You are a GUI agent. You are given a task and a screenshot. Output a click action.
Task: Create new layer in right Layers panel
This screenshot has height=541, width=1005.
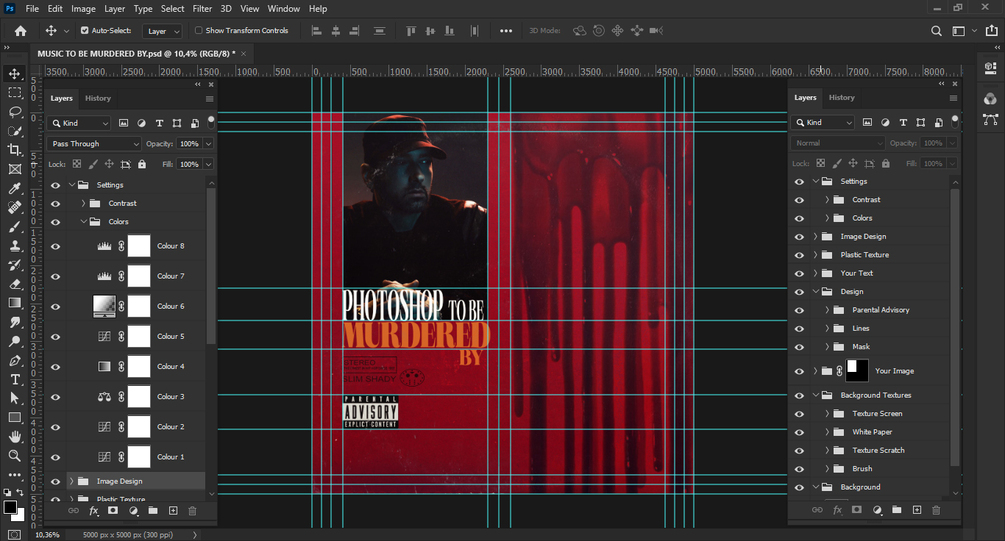click(x=917, y=510)
